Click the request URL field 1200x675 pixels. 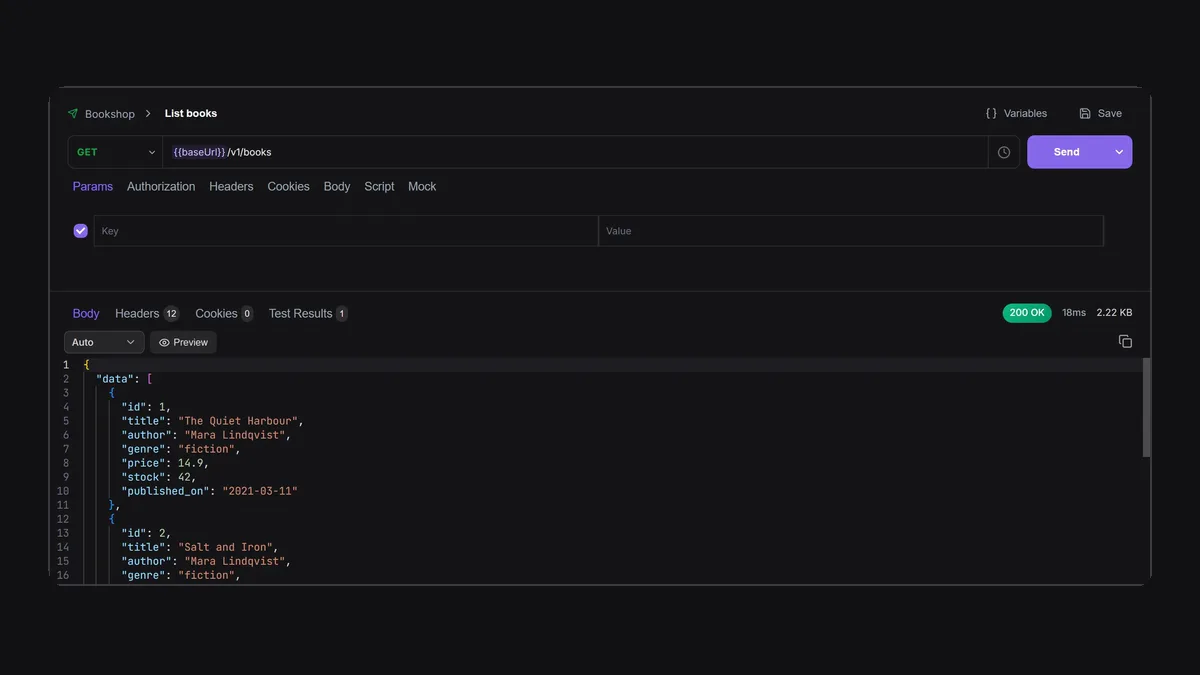point(576,152)
